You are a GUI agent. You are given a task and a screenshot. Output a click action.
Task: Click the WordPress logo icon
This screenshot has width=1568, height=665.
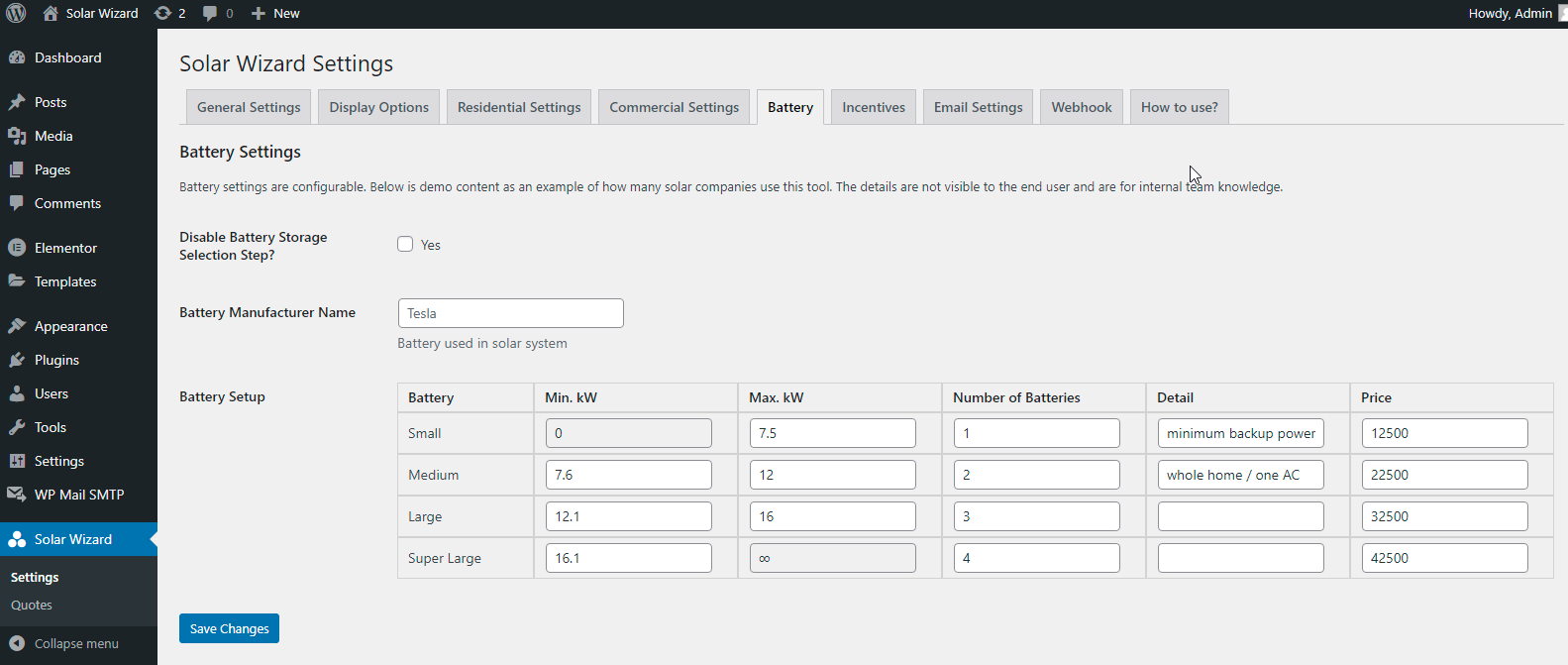tap(16, 13)
